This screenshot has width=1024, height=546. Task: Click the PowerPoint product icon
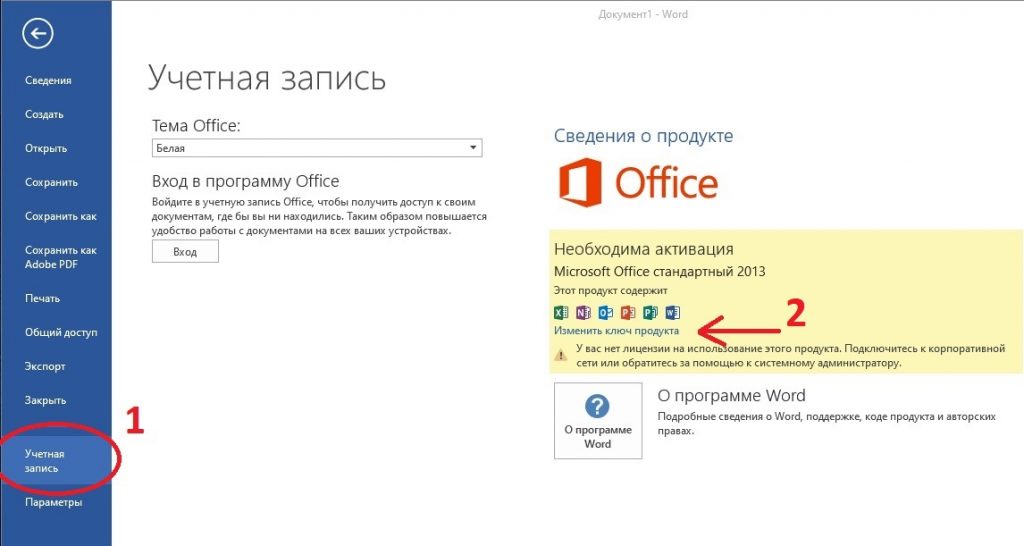[x=628, y=312]
